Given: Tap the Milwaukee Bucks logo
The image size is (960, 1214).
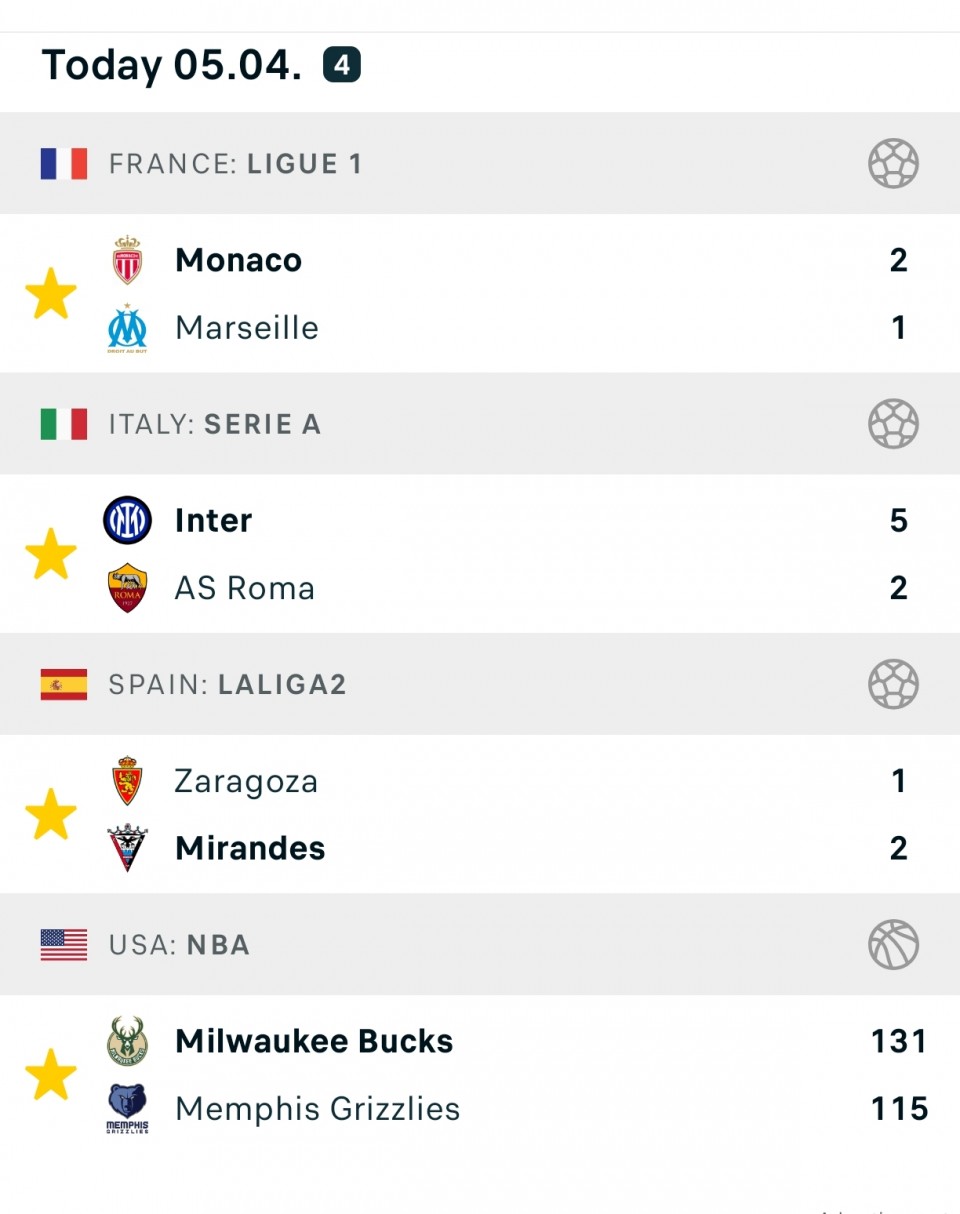Looking at the screenshot, I should click(127, 1041).
